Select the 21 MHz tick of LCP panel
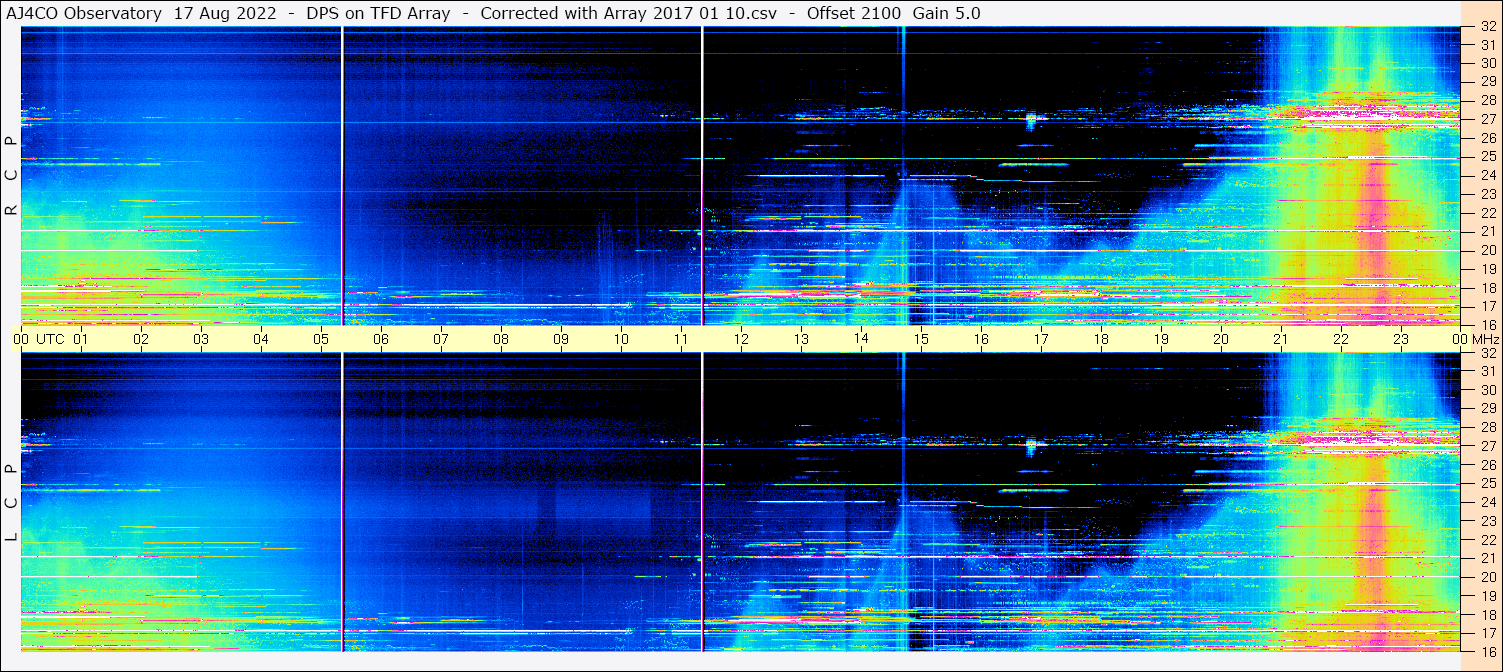Viewport: 1503px width, 672px height. click(x=1488, y=558)
